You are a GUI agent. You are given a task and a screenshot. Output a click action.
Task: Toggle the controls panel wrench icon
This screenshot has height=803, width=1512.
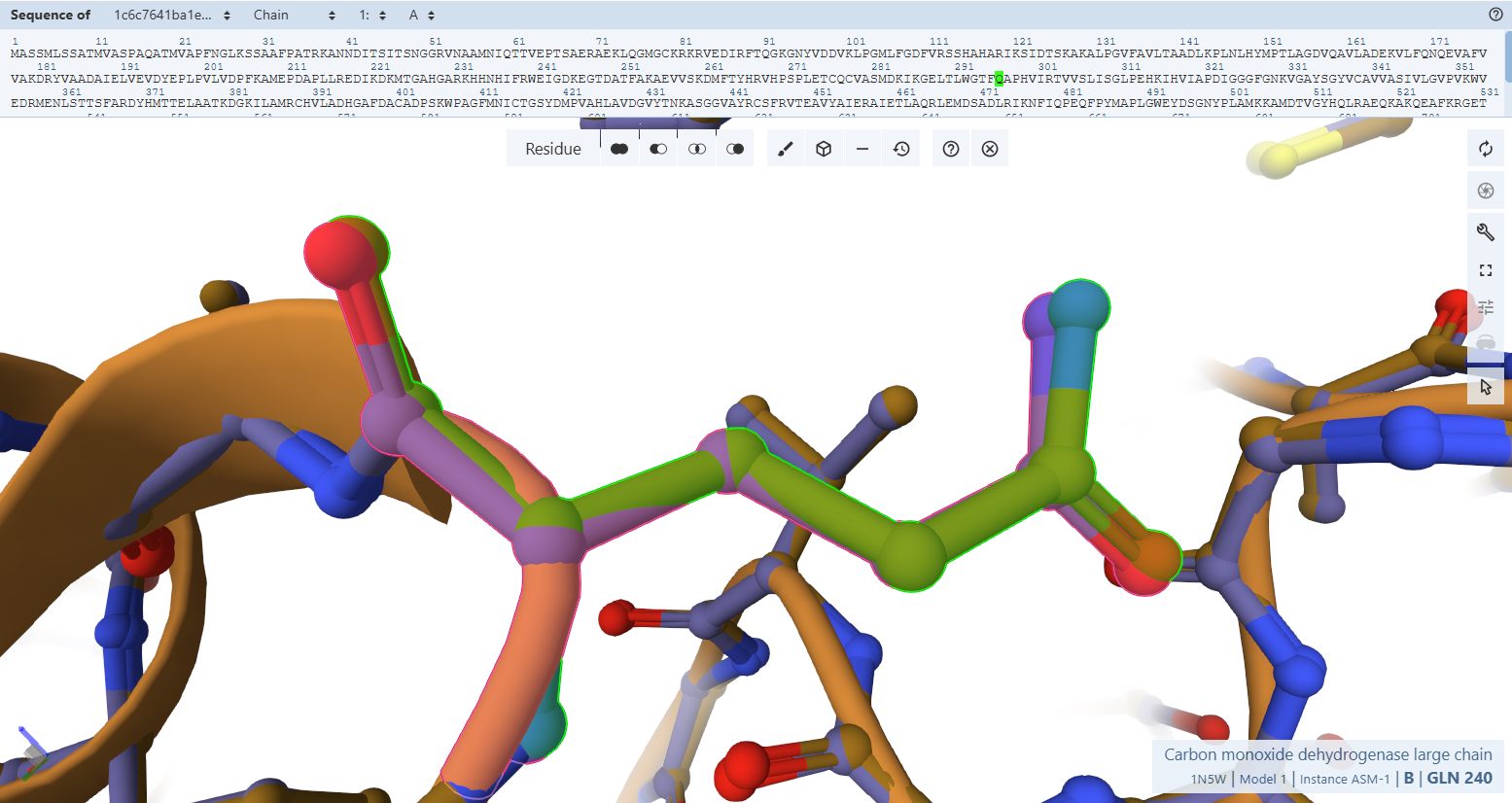(x=1486, y=231)
